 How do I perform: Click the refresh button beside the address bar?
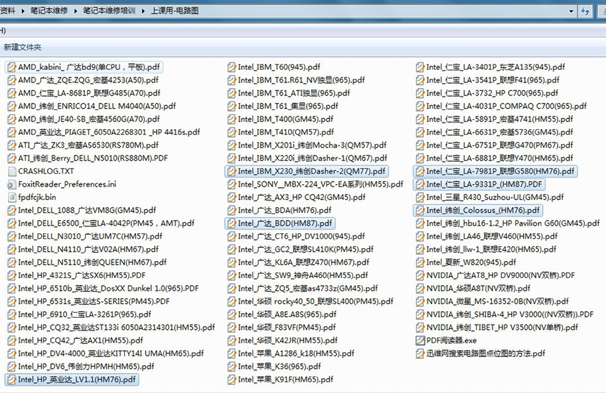point(585,11)
